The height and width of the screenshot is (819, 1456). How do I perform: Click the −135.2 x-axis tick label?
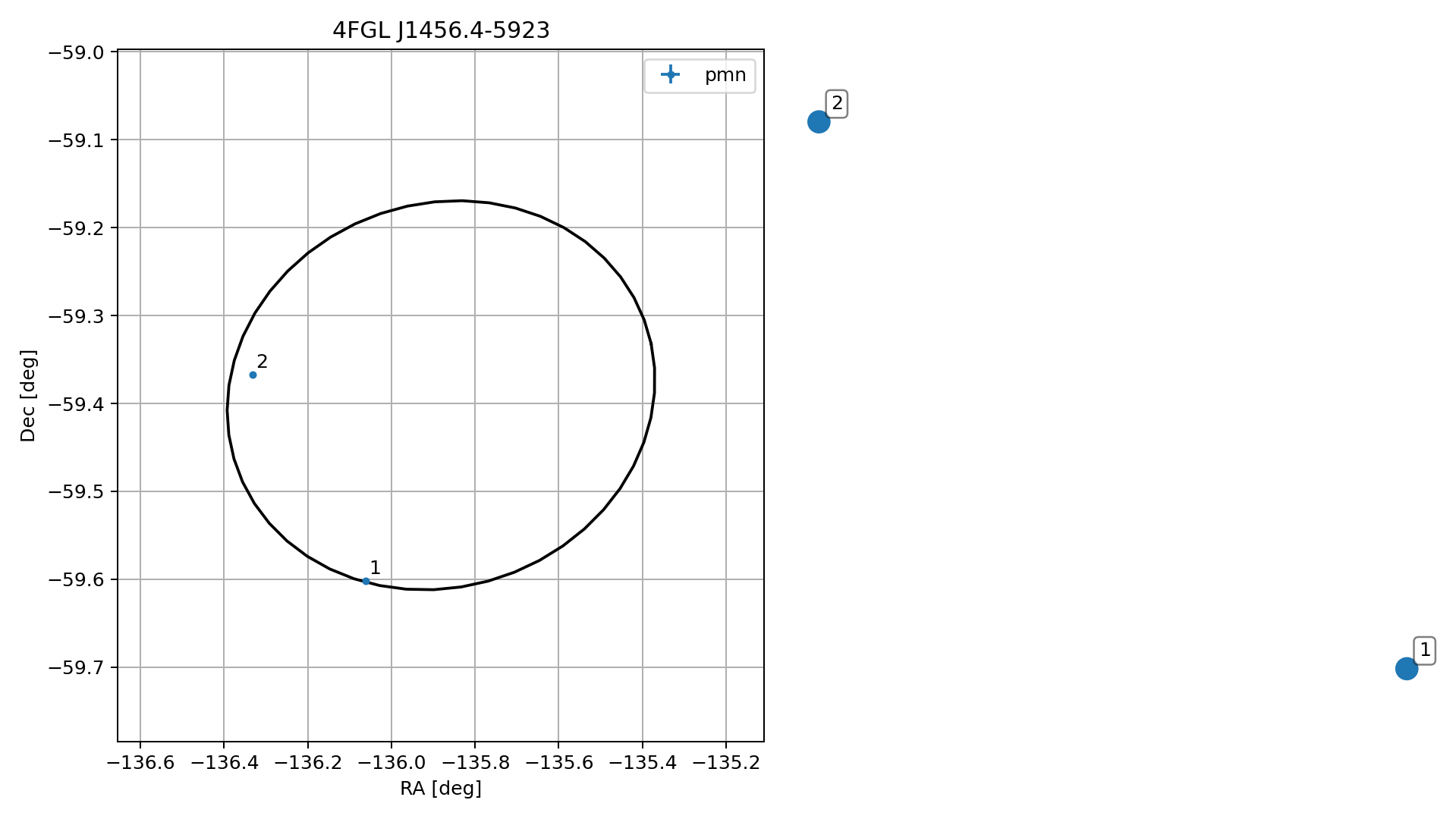point(726,763)
